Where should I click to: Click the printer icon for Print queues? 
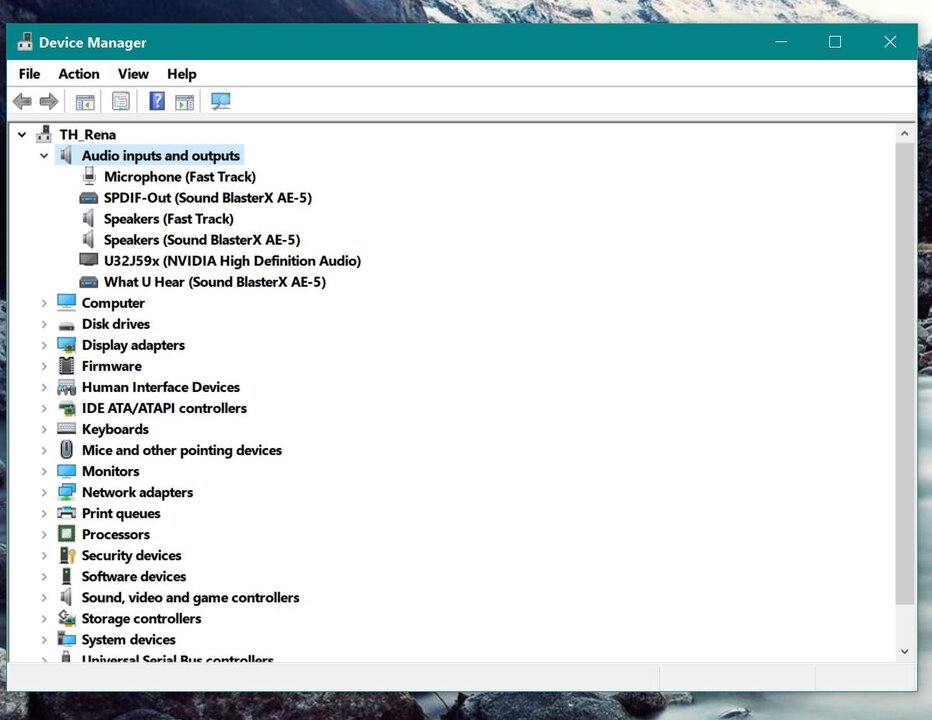[x=67, y=513]
